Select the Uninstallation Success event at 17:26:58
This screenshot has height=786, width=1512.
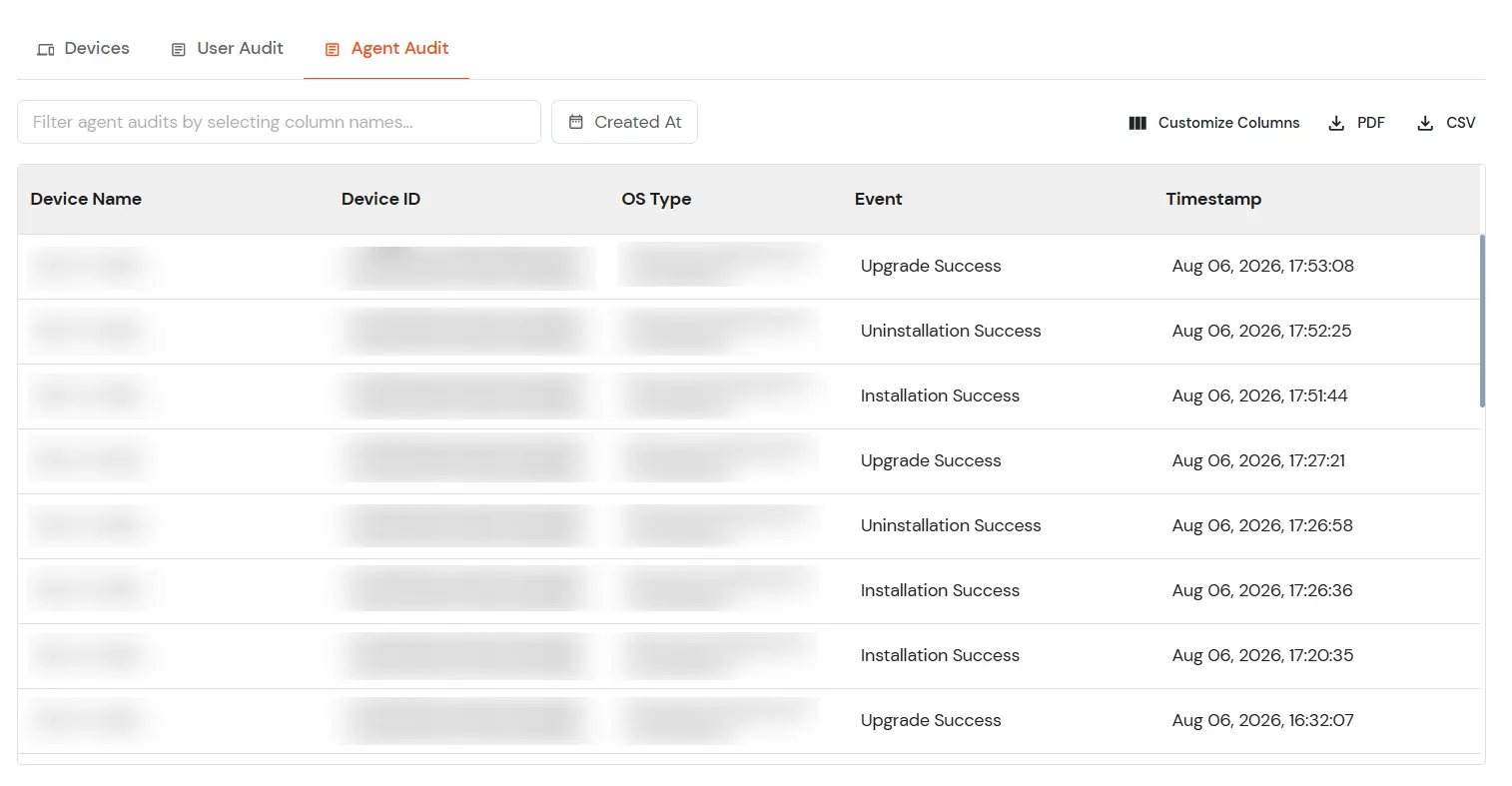(x=951, y=525)
